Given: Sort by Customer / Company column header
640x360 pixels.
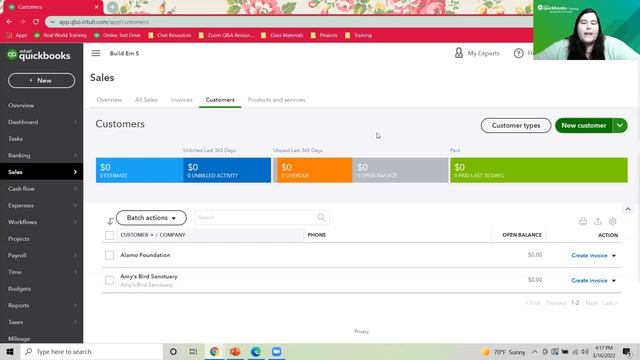Looking at the screenshot, I should click(153, 235).
